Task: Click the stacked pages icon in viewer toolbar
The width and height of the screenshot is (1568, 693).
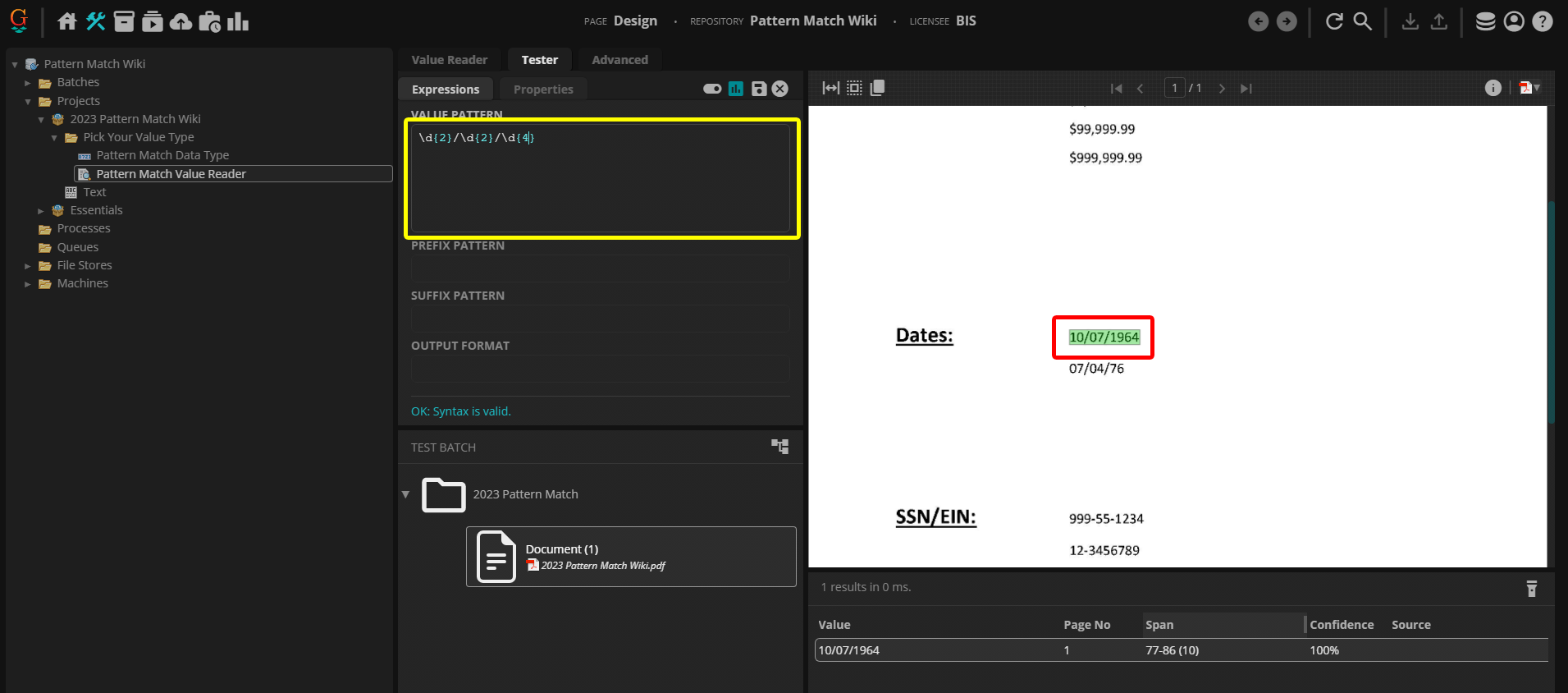Action: (x=877, y=88)
